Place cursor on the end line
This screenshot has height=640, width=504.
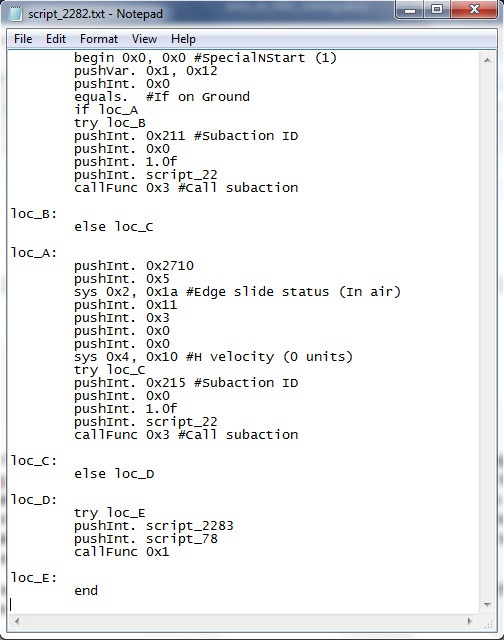coord(86,591)
